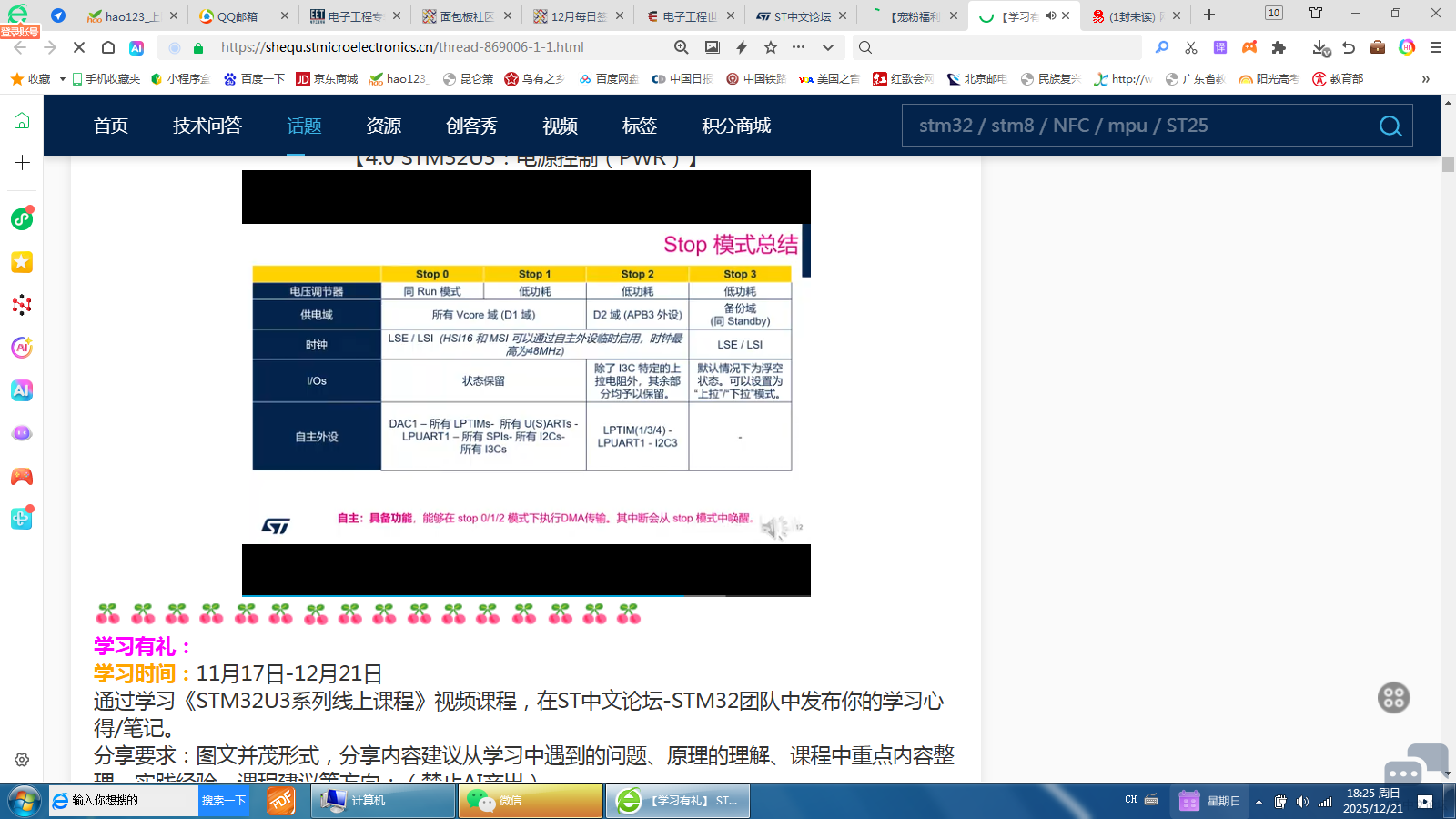Open the translate extension icon

point(1220,47)
